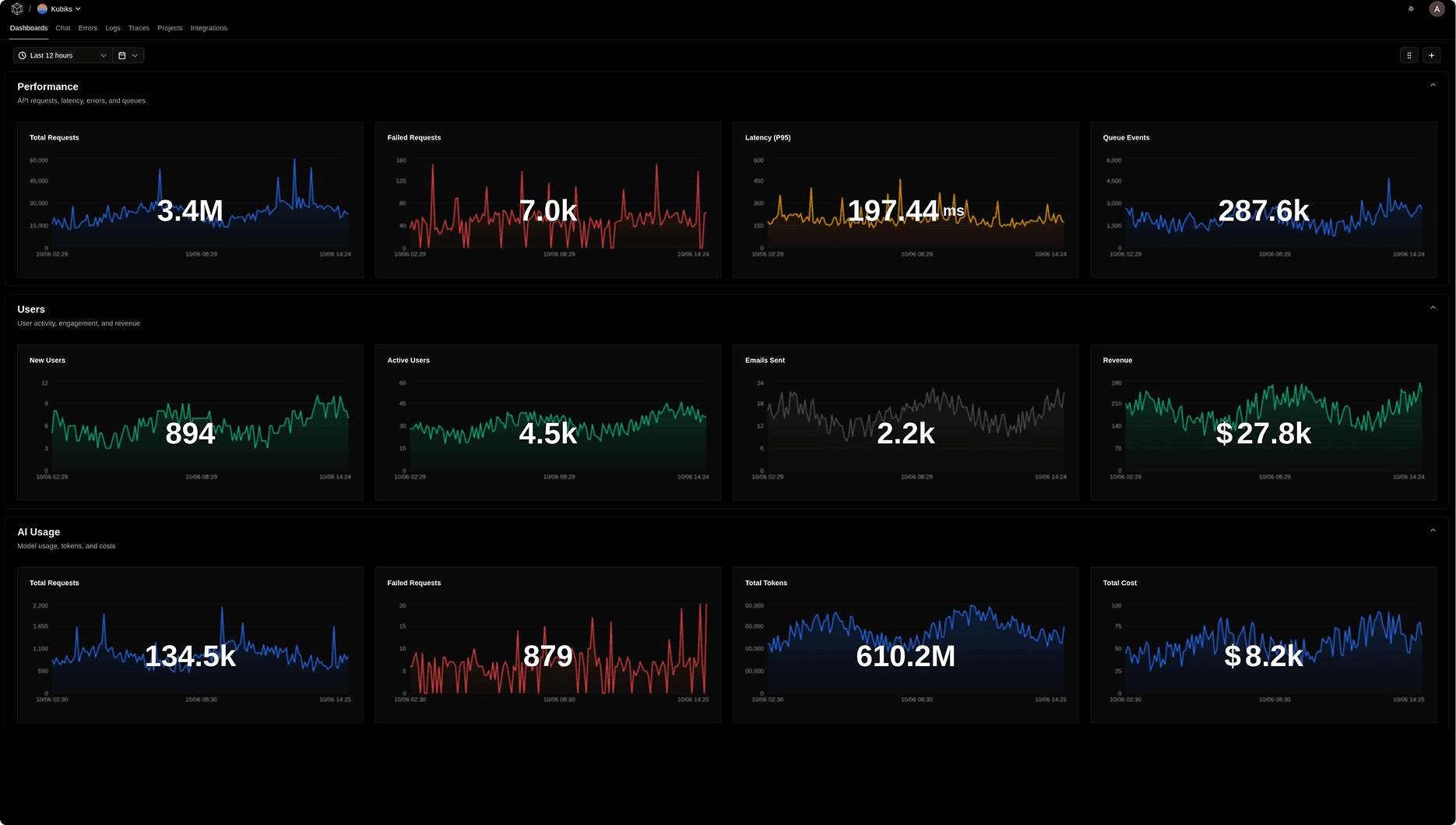Click the Latency (P95) chart card

(905, 199)
